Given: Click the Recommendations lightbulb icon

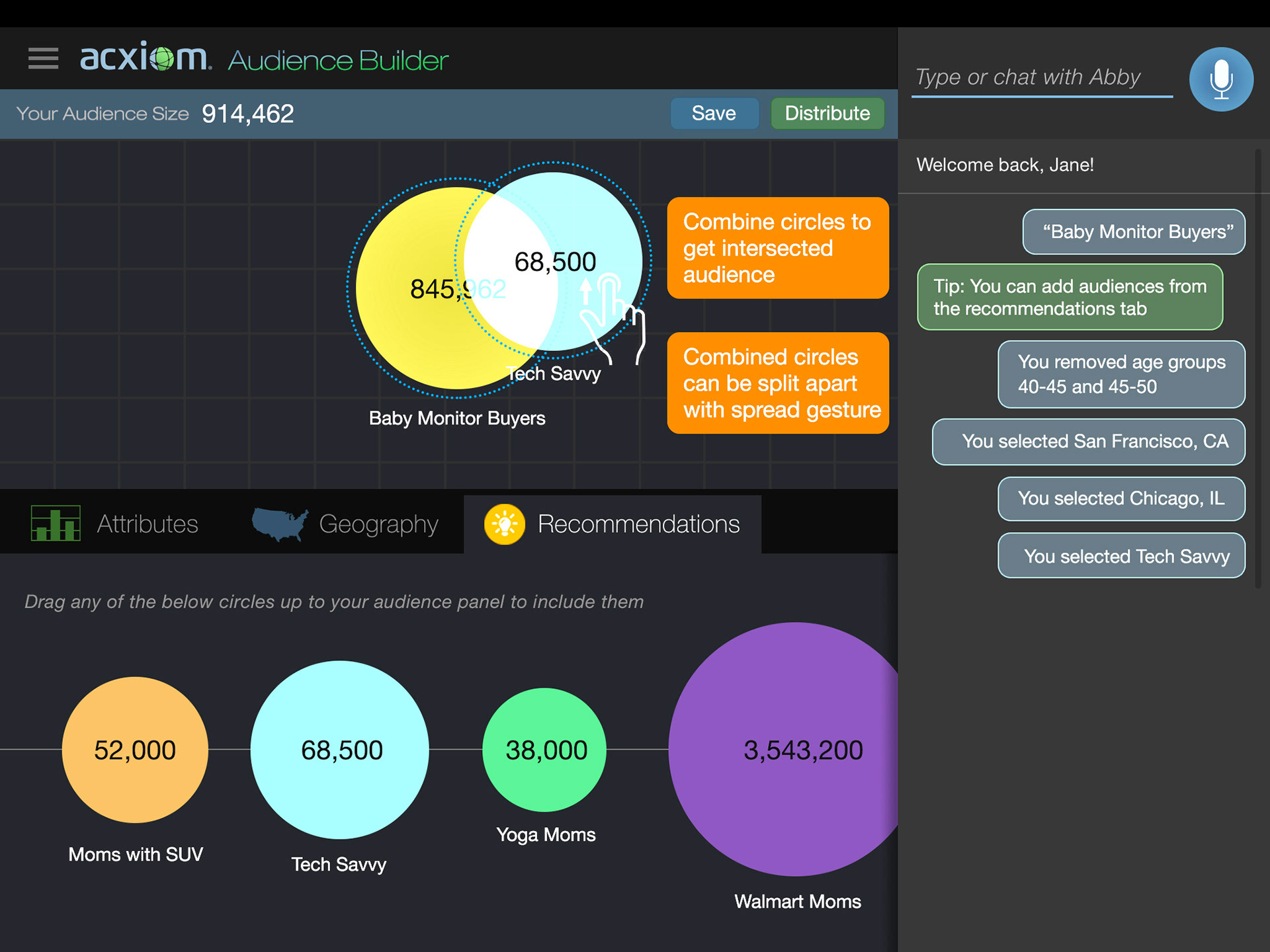Looking at the screenshot, I should point(505,524).
